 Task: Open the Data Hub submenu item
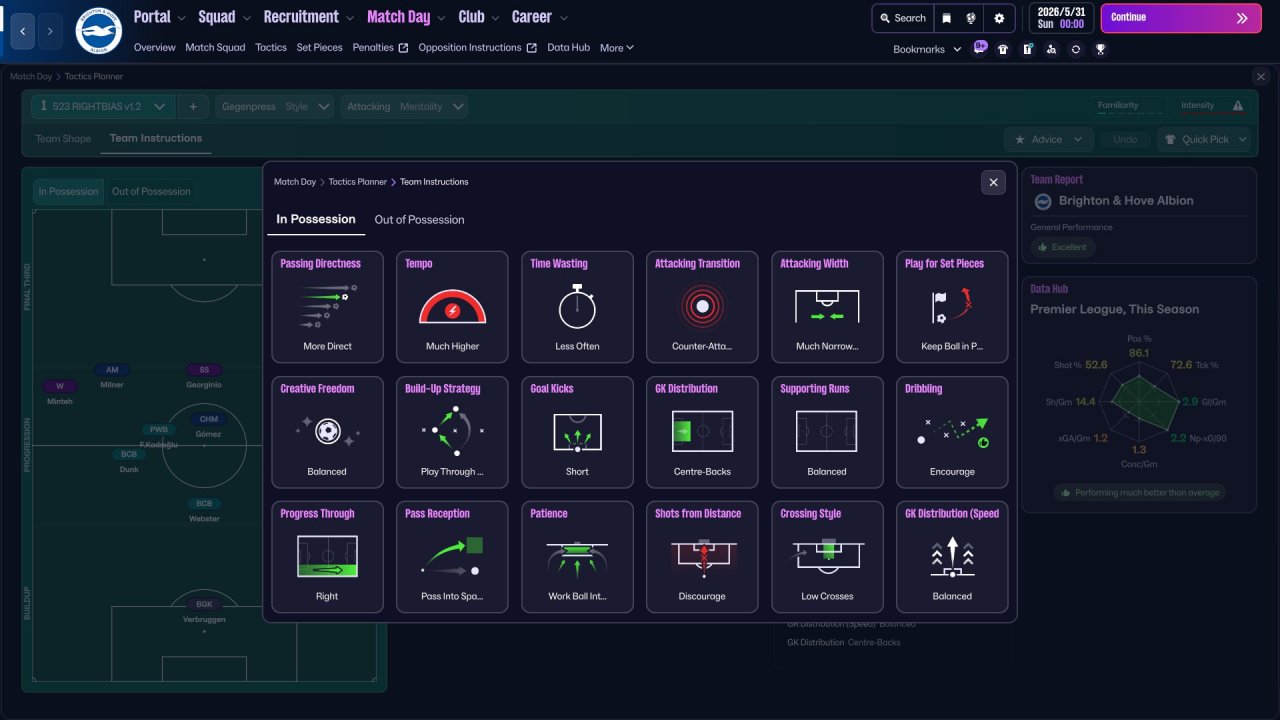(569, 48)
